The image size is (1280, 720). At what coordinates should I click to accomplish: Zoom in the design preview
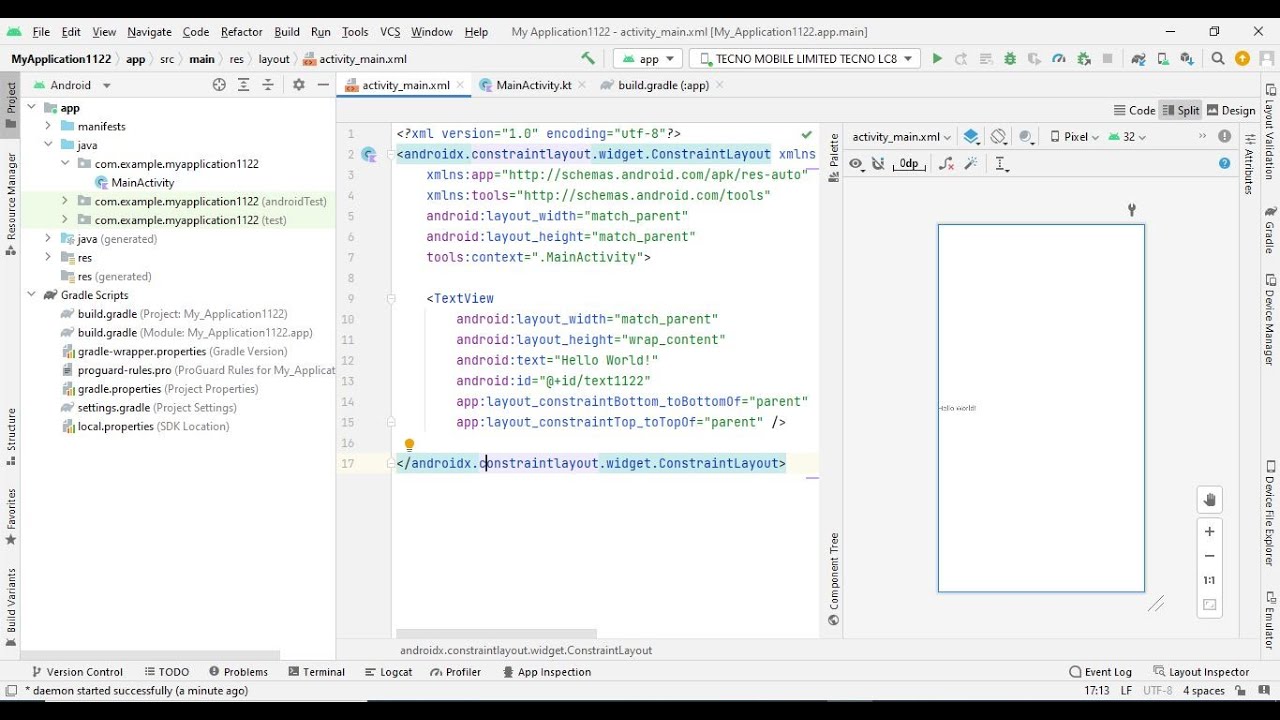click(1210, 532)
